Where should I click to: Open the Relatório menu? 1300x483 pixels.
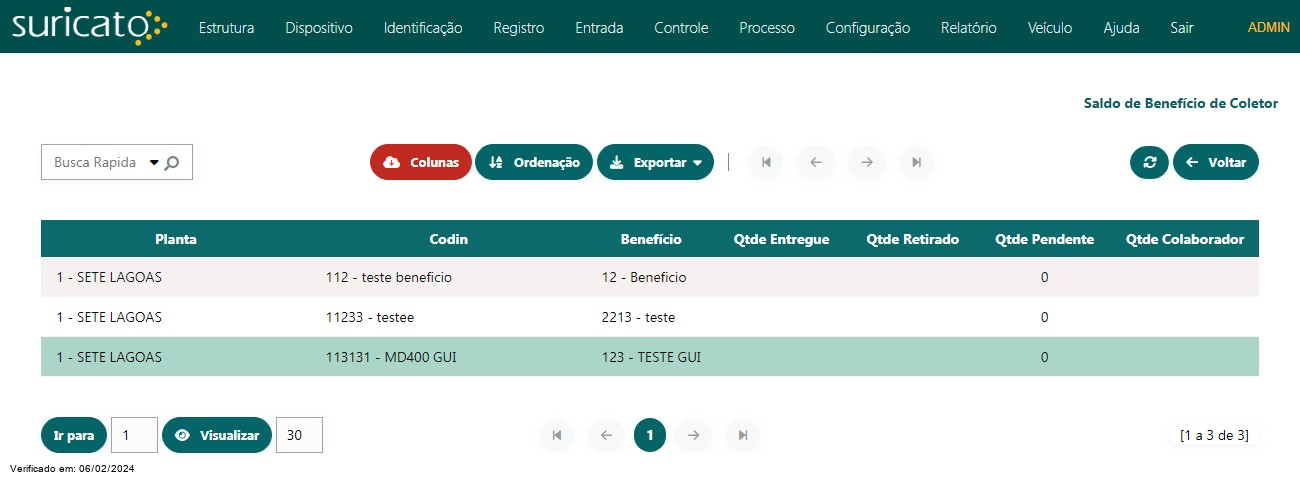pyautogui.click(x=968, y=28)
